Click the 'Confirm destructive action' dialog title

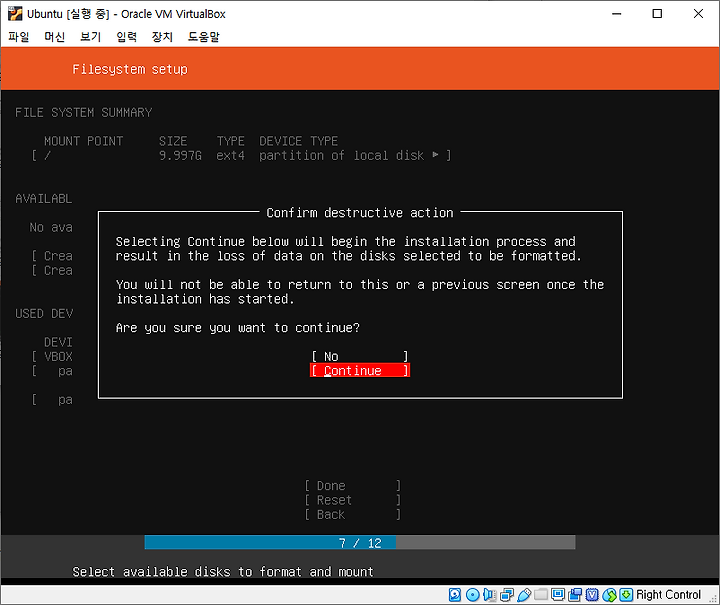point(360,213)
